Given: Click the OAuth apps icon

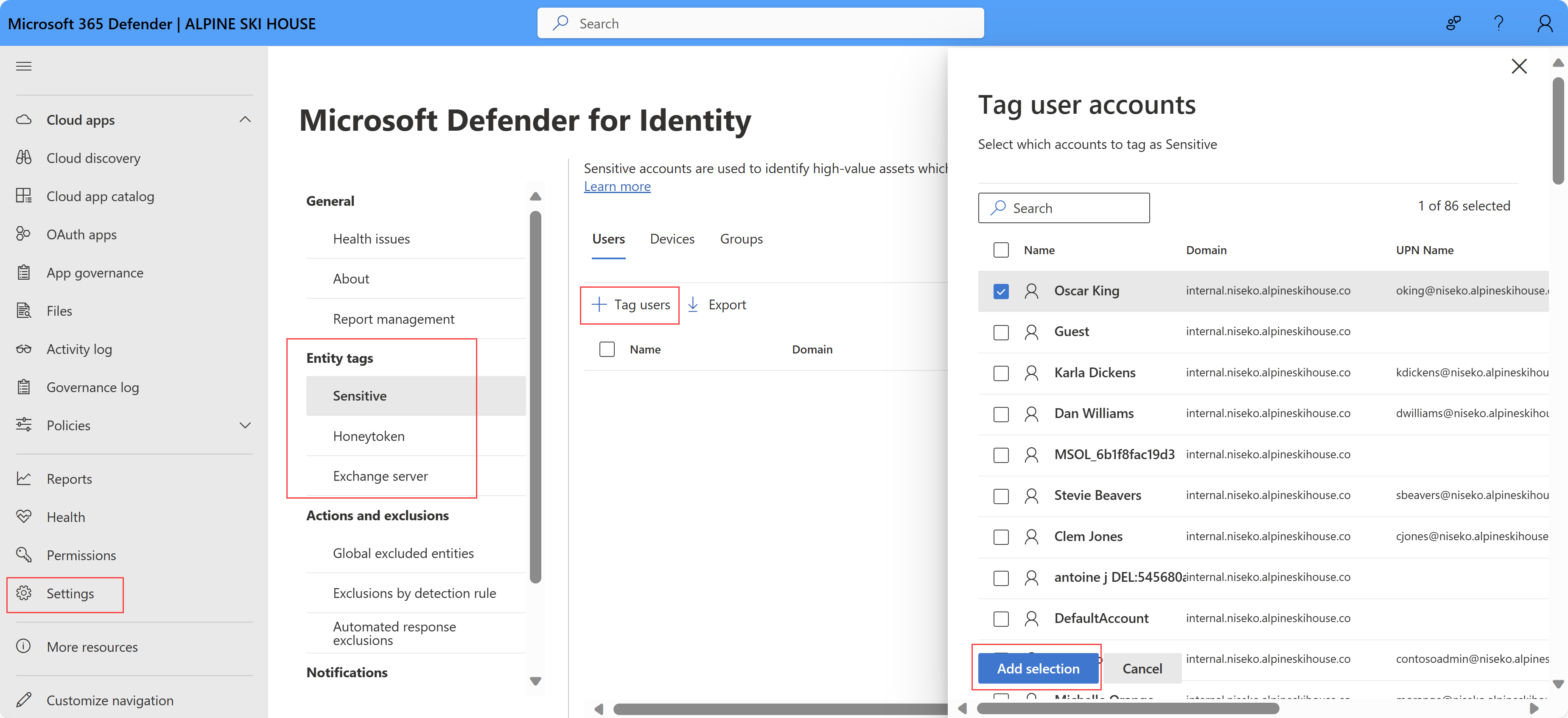Looking at the screenshot, I should tap(24, 234).
